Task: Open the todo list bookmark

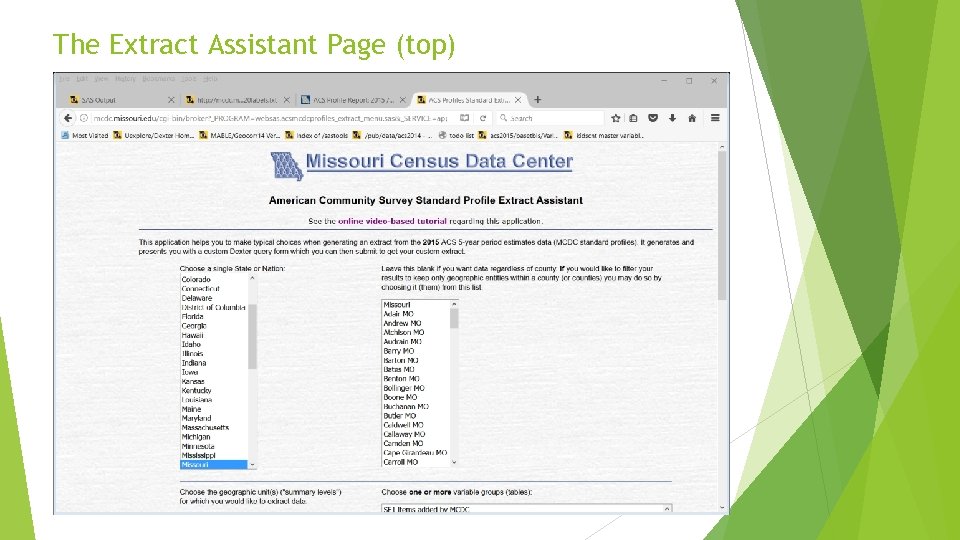Action: click(456, 135)
